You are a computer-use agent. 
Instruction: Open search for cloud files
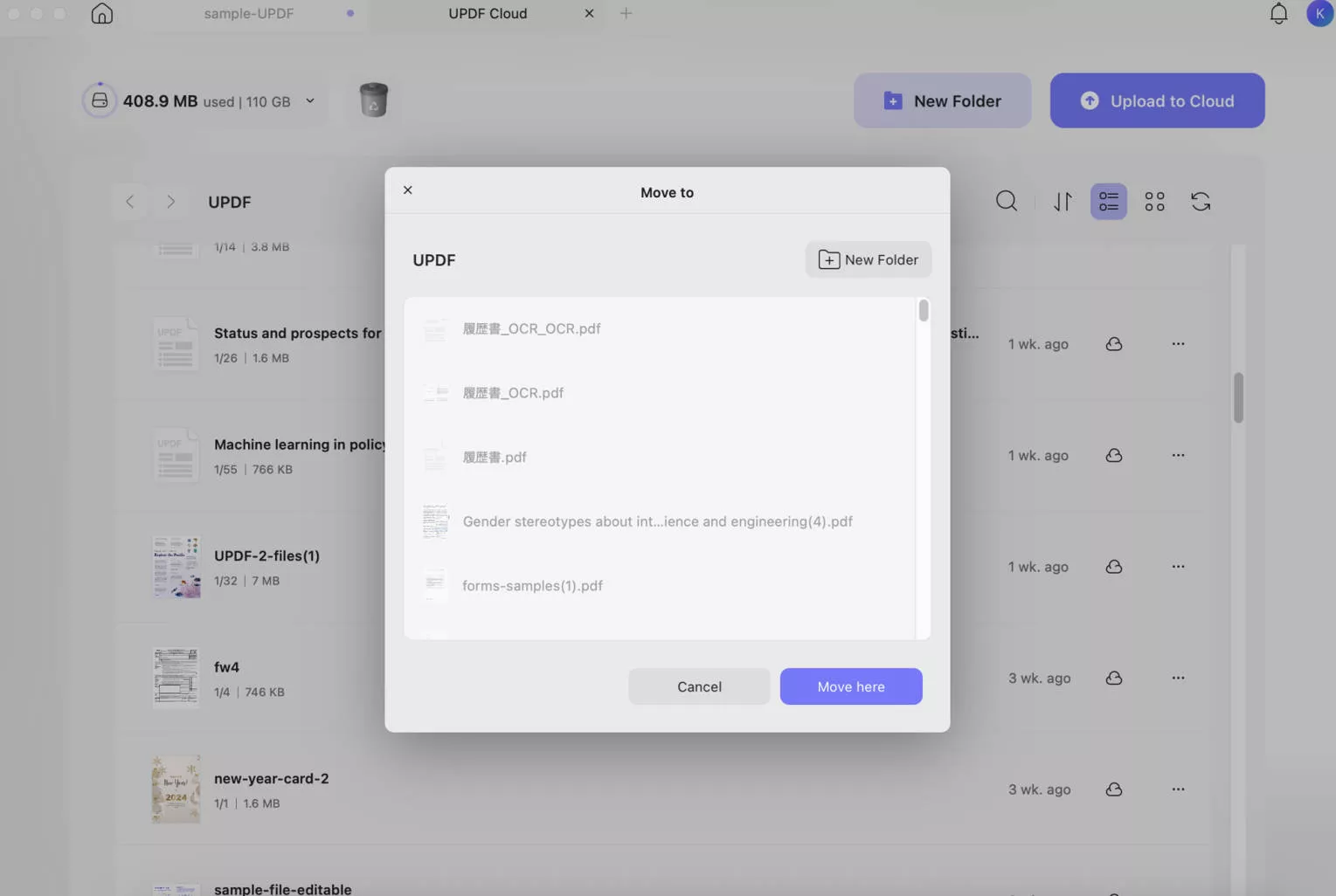pos(1007,201)
